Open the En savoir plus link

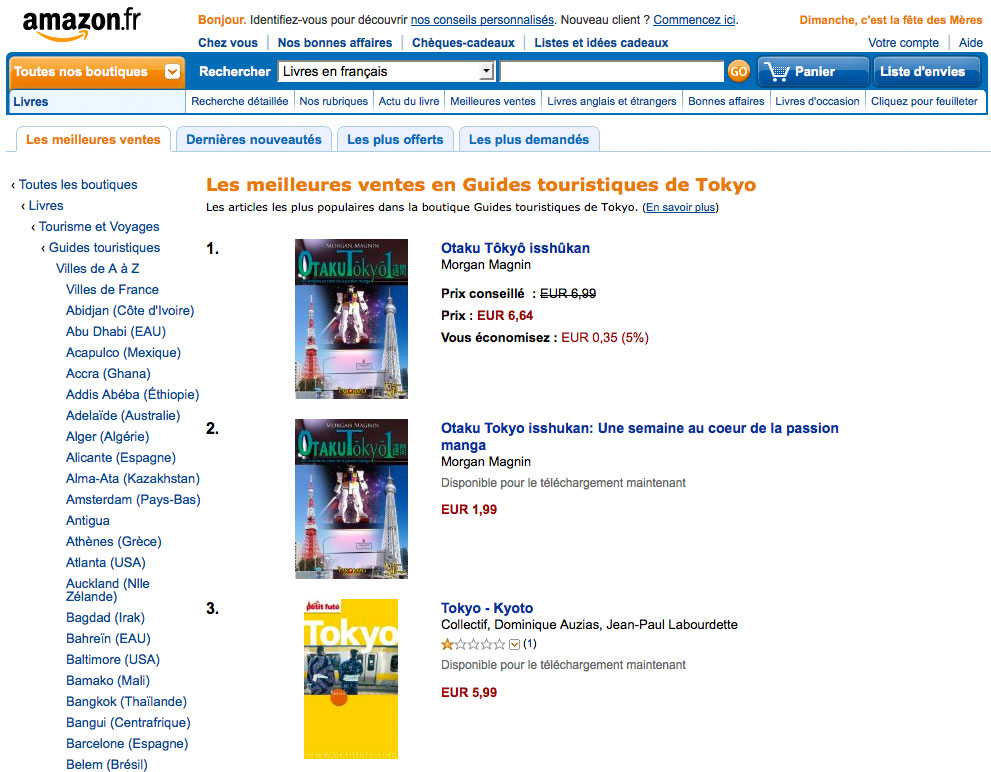pos(681,207)
